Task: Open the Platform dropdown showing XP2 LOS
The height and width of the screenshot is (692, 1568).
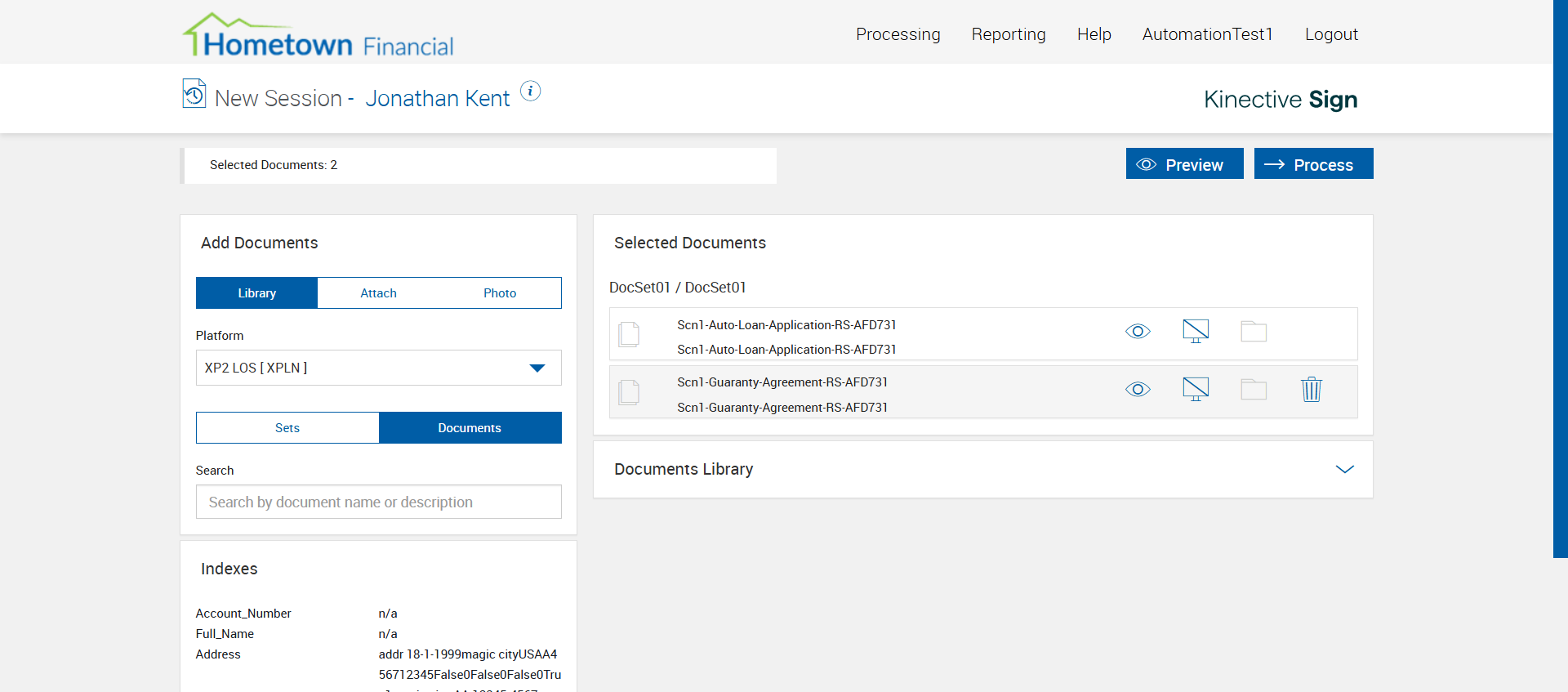Action: 378,368
